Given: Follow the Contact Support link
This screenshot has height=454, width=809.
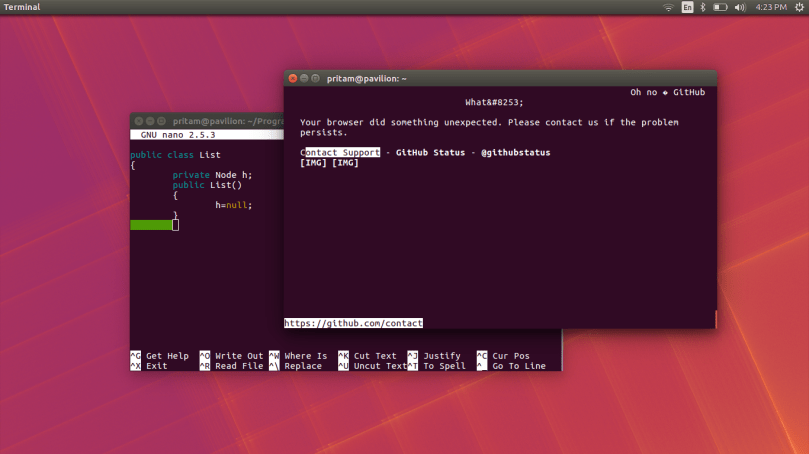Looking at the screenshot, I should 340,153.
